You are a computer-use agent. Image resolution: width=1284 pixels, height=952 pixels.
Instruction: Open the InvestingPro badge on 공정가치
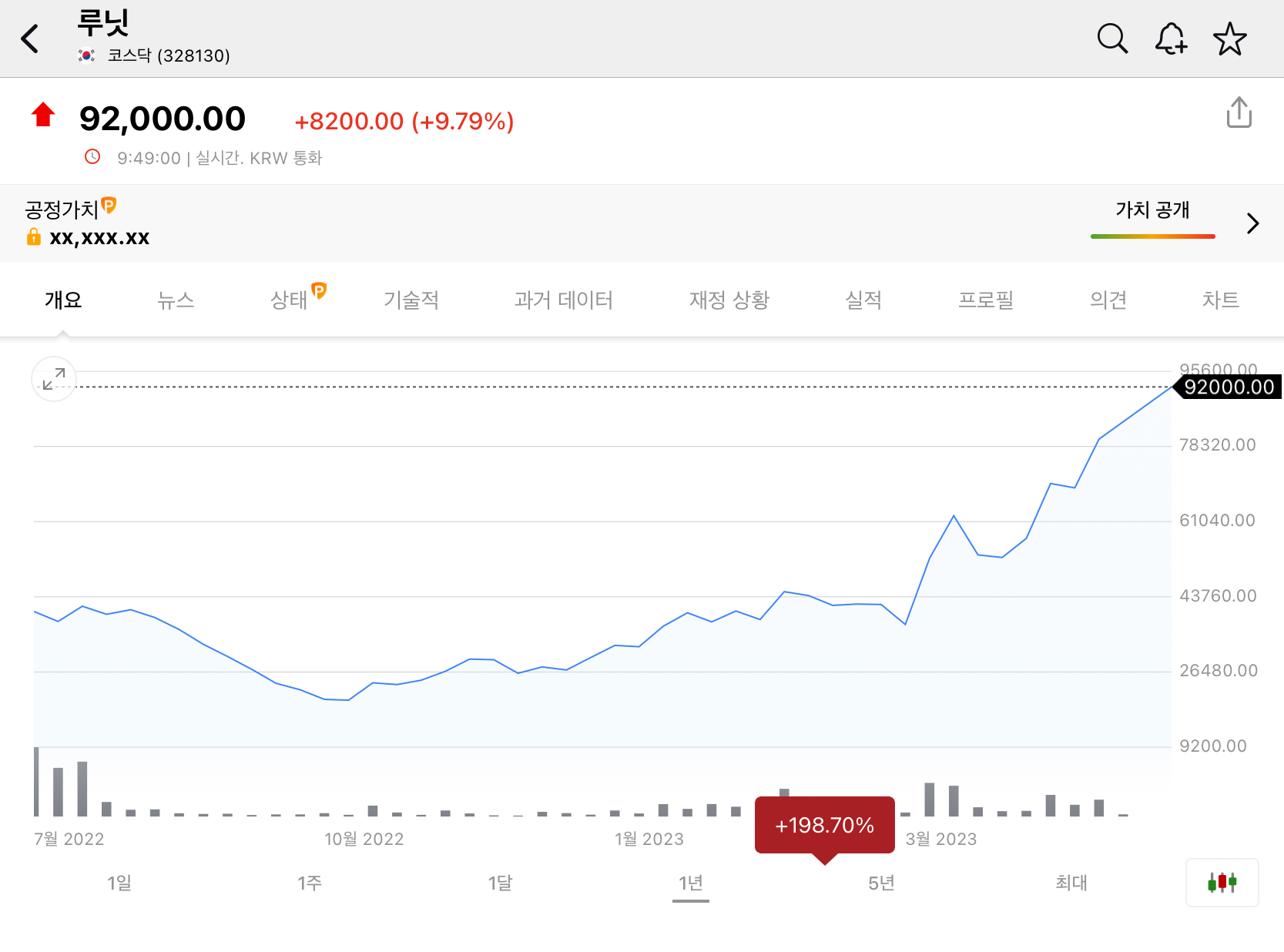point(109,206)
